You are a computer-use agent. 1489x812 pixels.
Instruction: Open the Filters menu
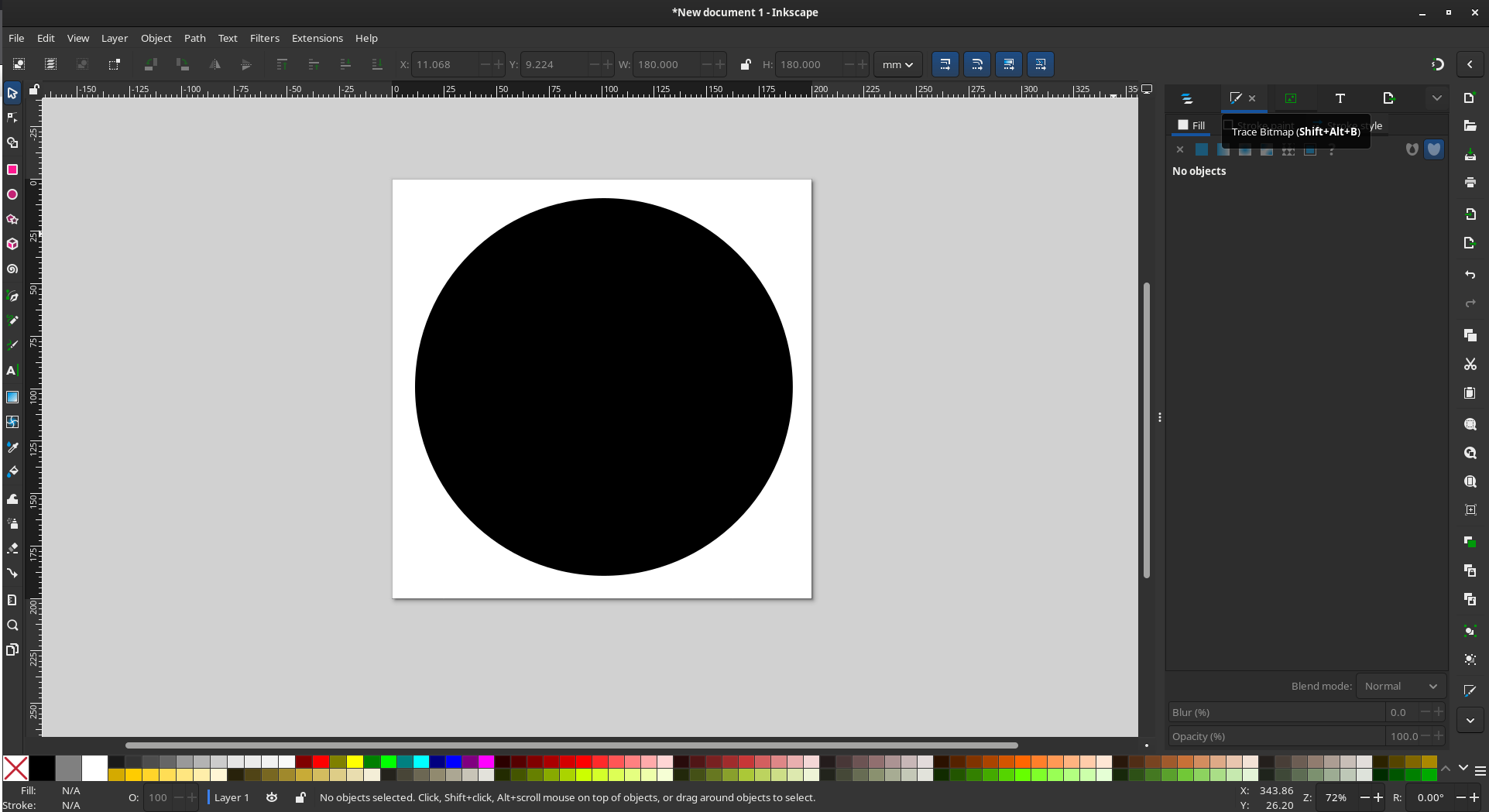[x=264, y=38]
